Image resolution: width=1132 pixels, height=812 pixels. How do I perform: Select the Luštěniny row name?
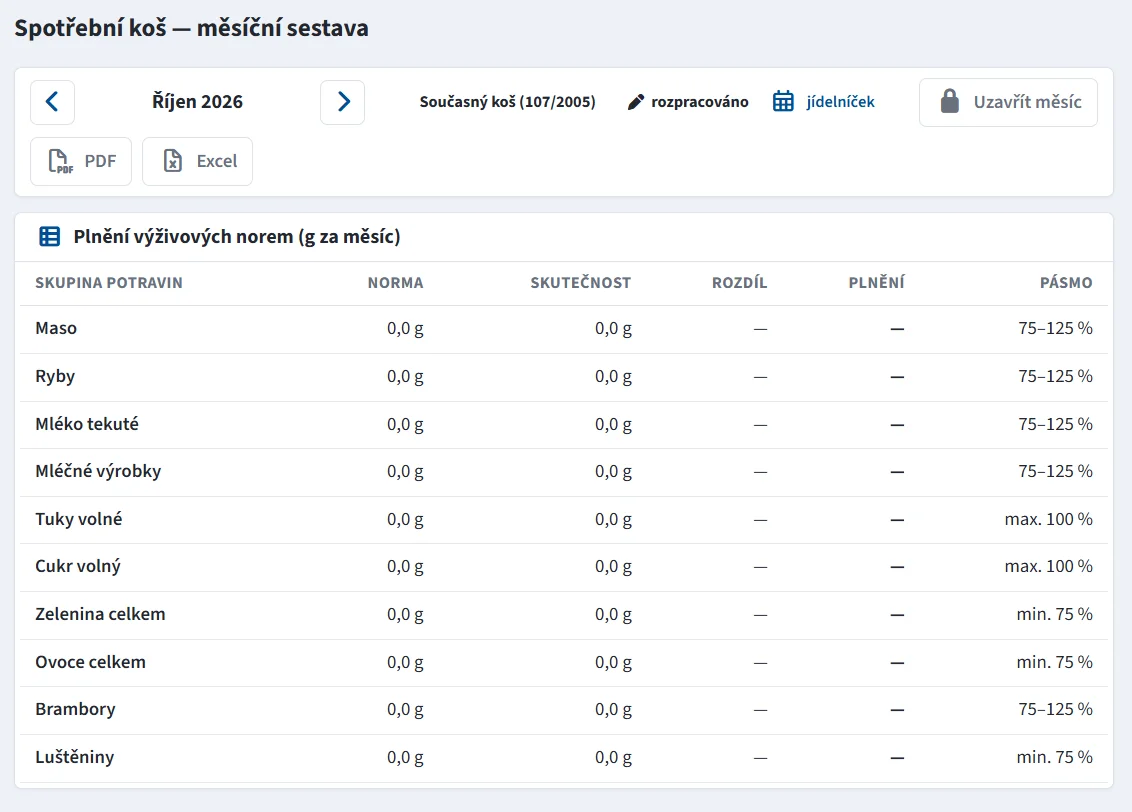coord(74,757)
